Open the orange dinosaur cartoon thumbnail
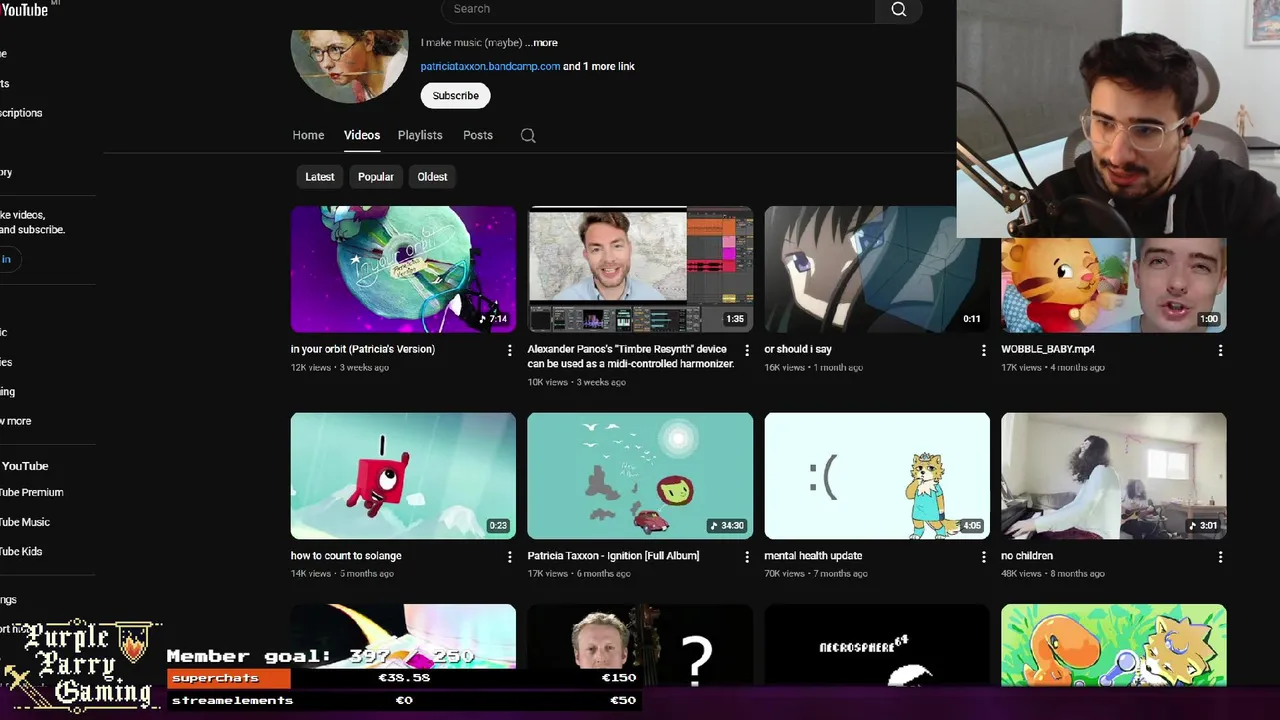1280x720 pixels. [1113, 645]
